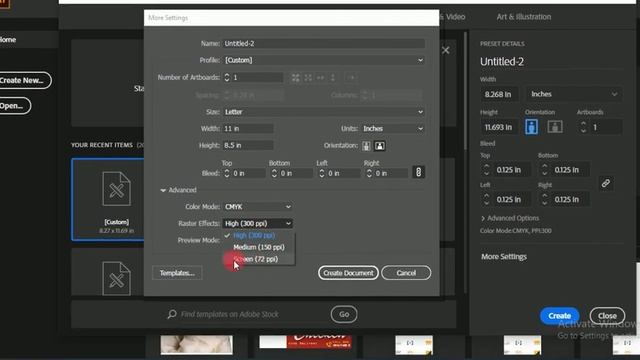Click More Settings in Preset Details
This screenshot has height=360, width=640.
coord(504,257)
